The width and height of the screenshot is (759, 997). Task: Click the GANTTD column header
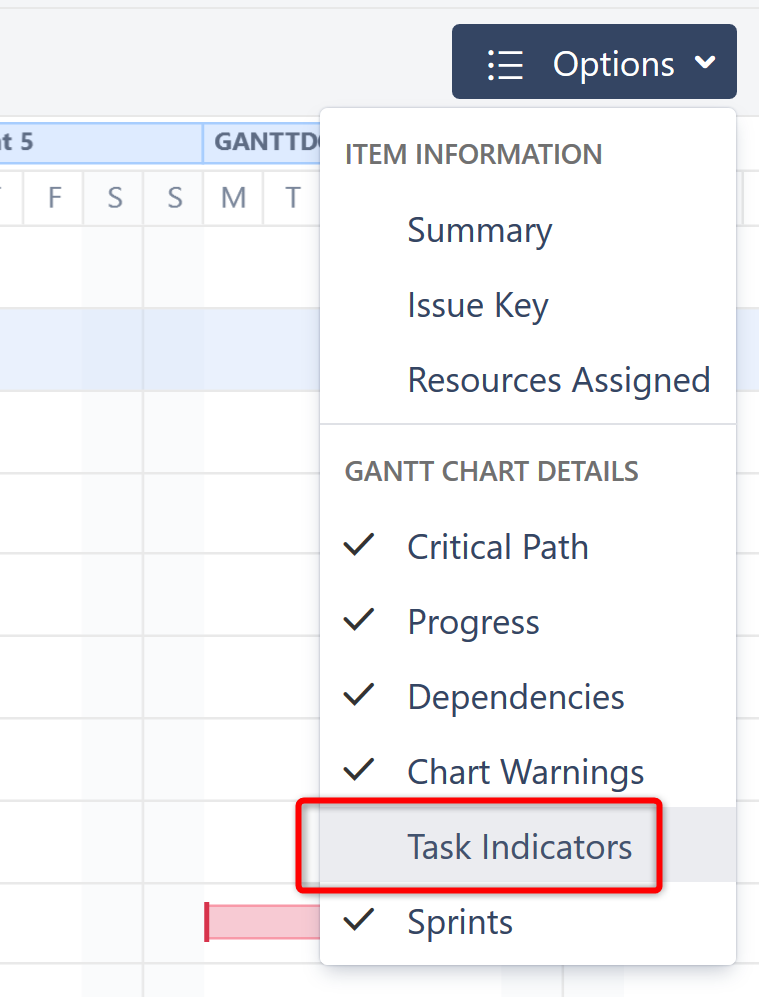[x=264, y=142]
